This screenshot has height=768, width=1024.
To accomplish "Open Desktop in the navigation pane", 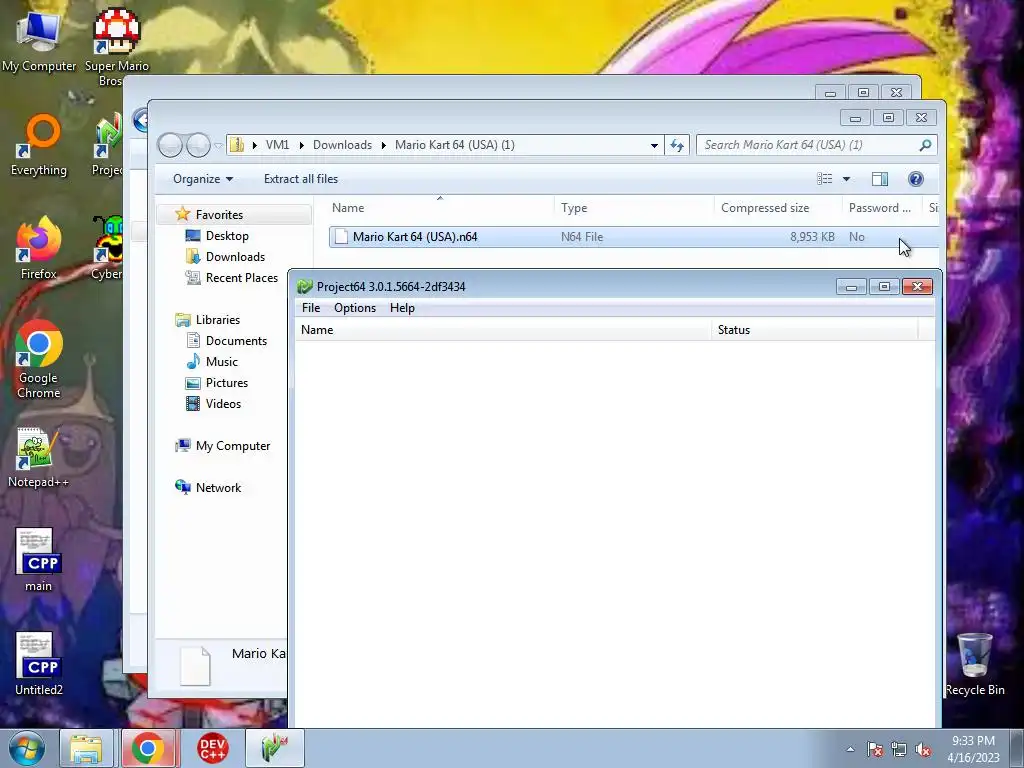I will coord(227,236).
